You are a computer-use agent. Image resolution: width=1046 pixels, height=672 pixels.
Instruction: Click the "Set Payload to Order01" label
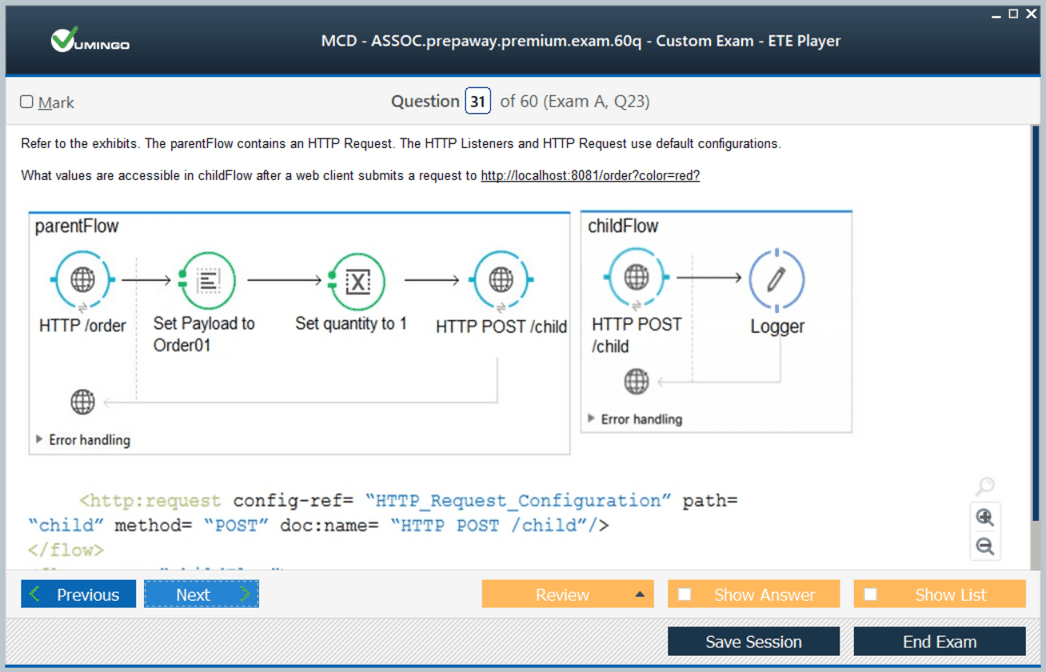pos(204,334)
